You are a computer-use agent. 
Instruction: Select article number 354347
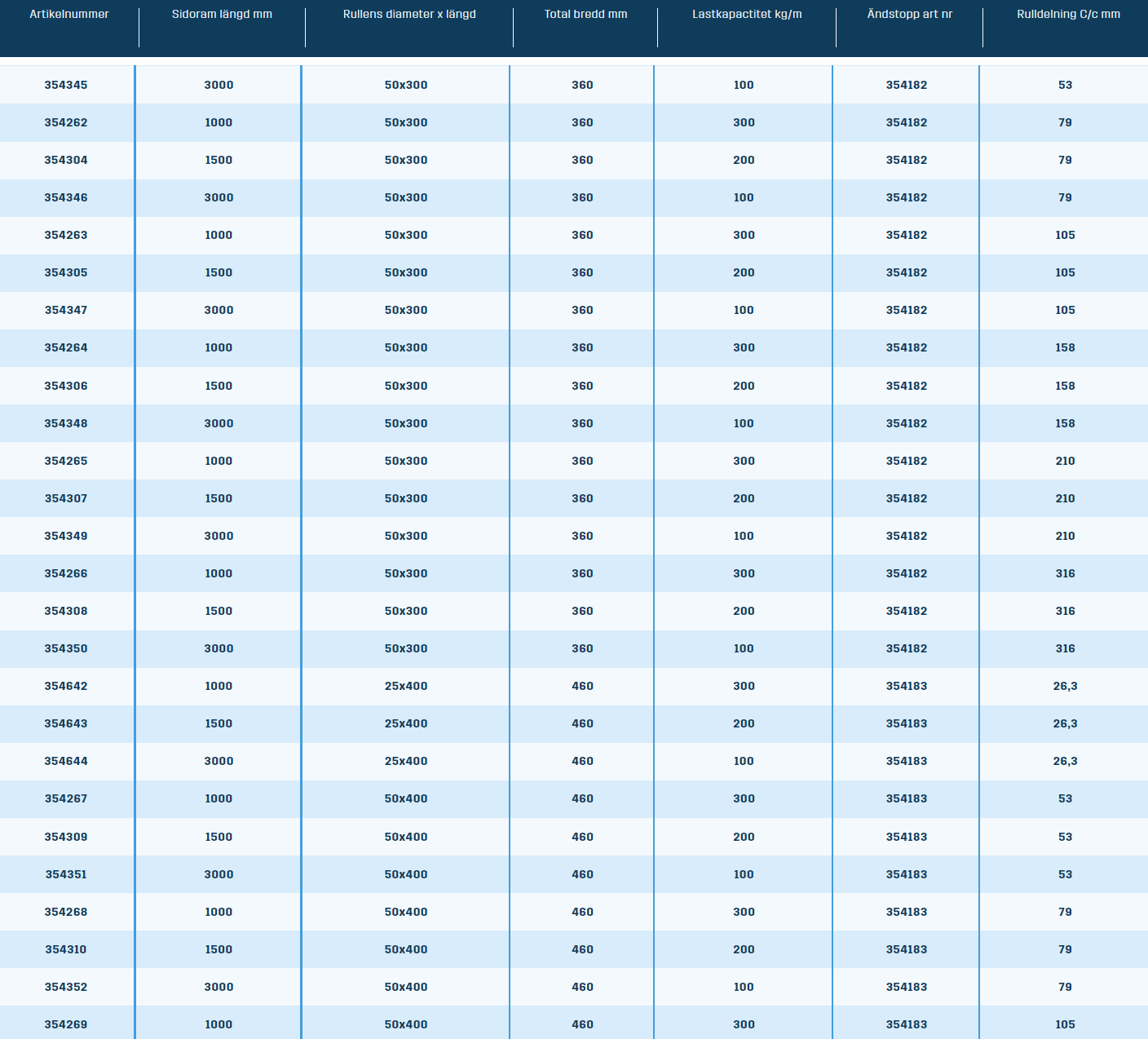click(66, 310)
